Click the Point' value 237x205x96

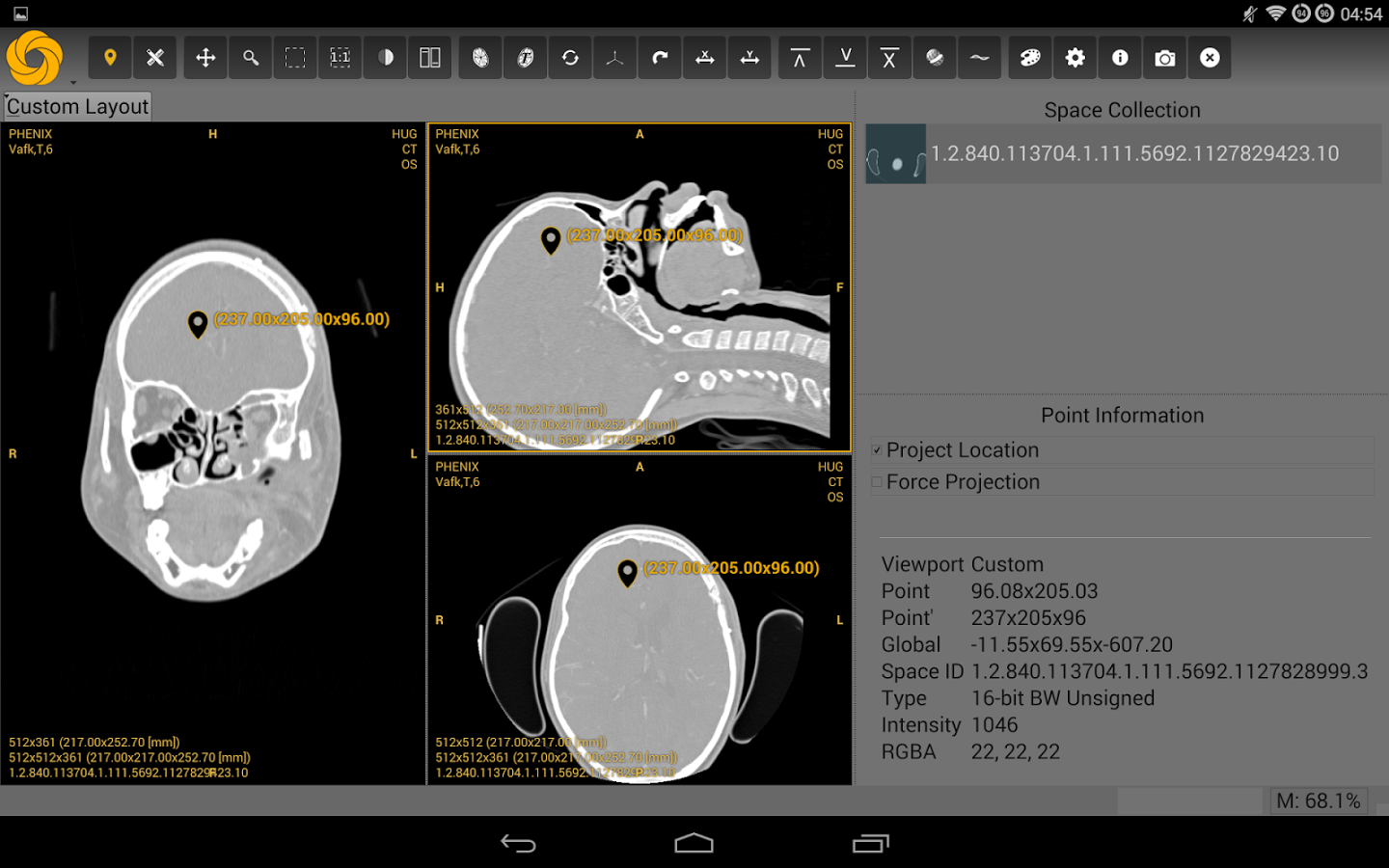(1028, 618)
